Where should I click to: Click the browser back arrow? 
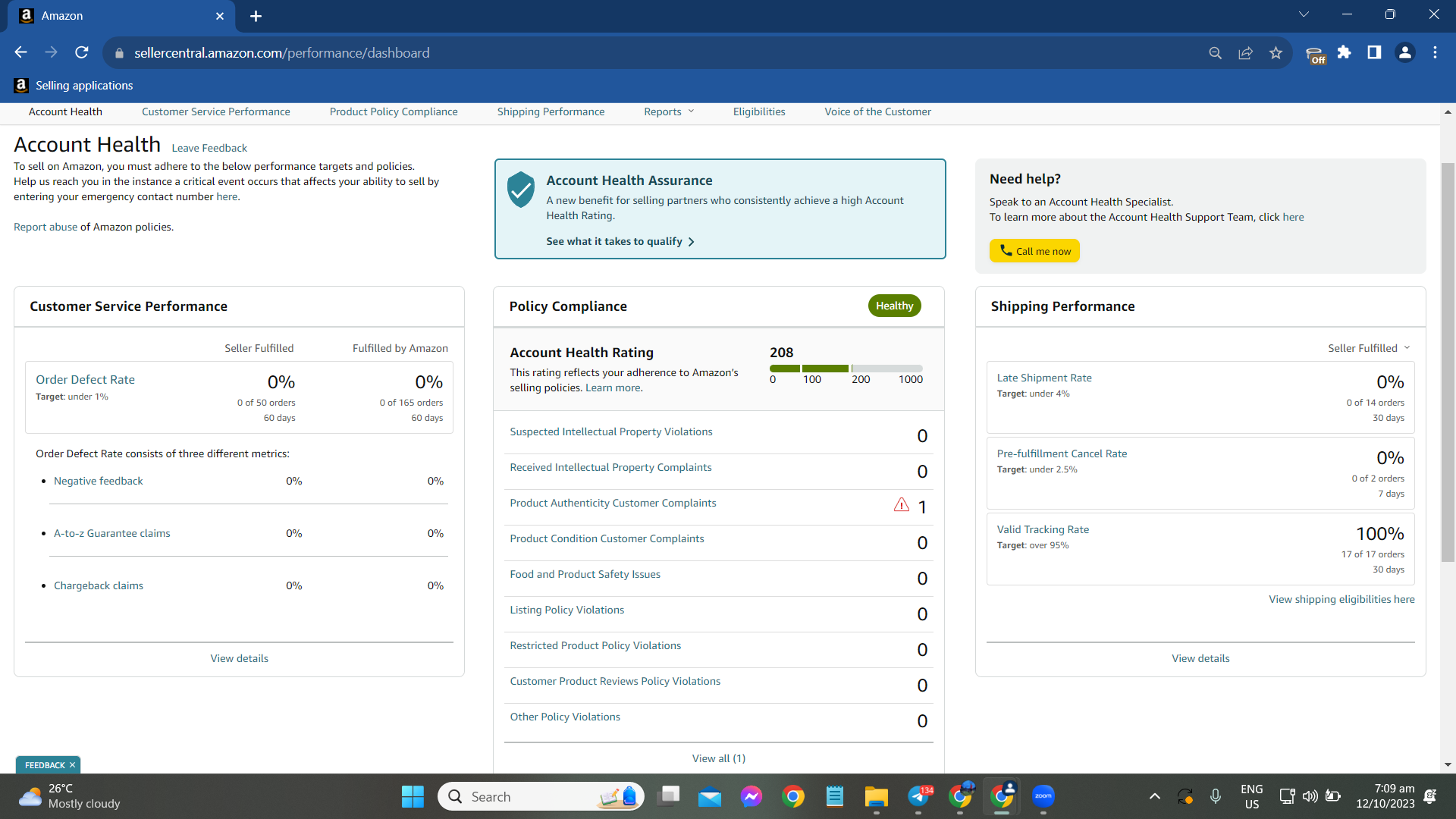pyautogui.click(x=20, y=52)
